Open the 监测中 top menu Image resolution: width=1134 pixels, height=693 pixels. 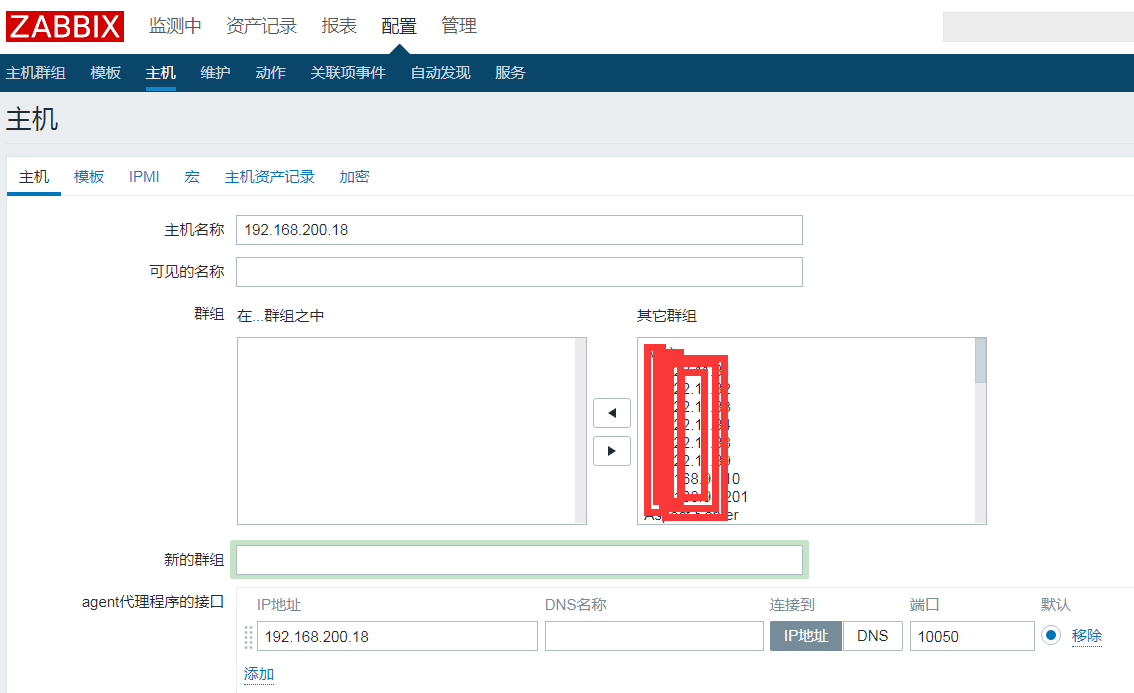click(175, 26)
